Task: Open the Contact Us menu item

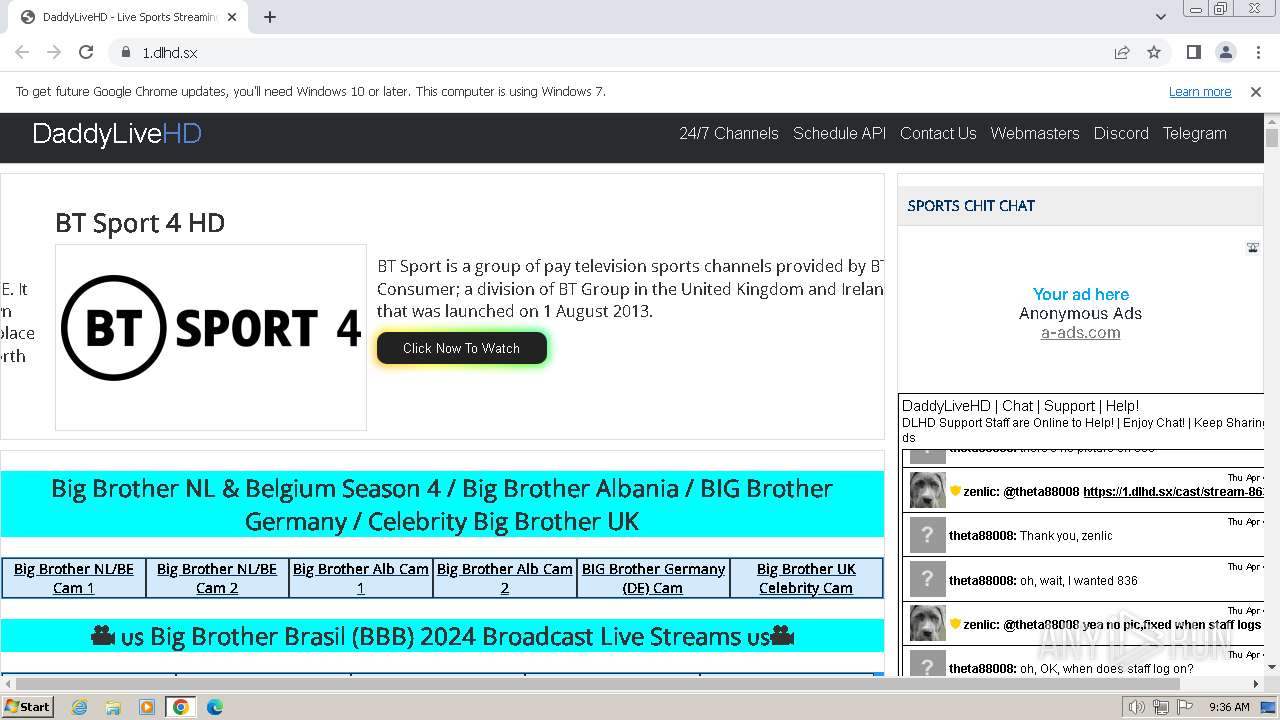Action: [938, 133]
